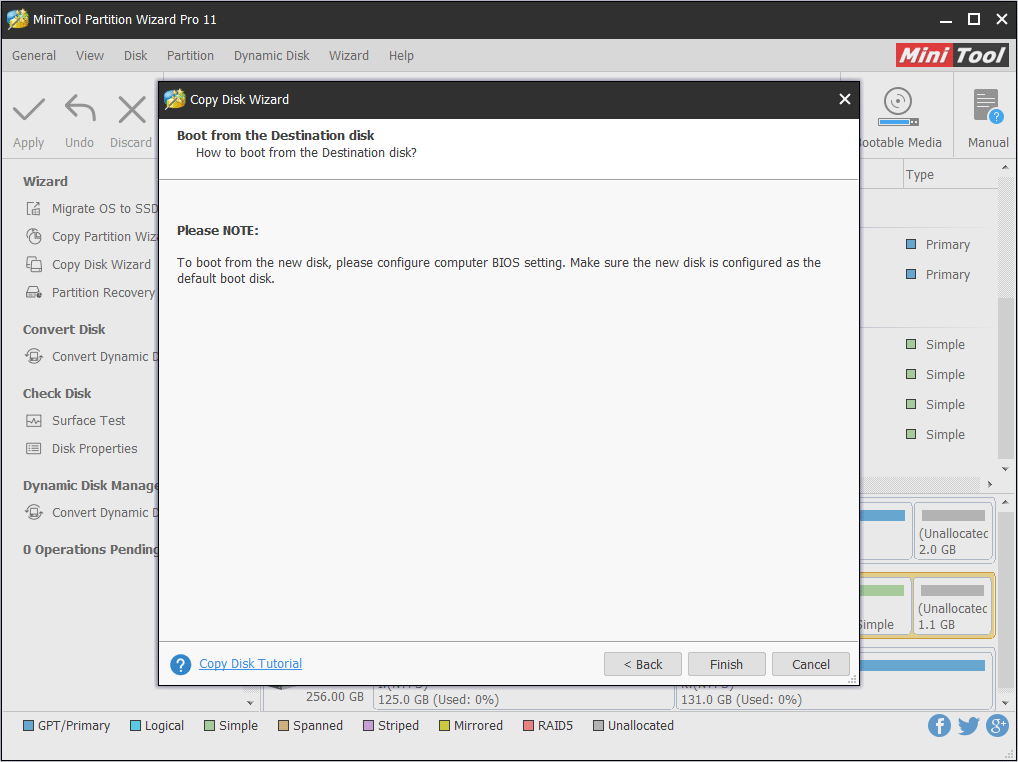Click Copy Disk Wizard sidebar icon
Viewport: 1018px width, 762px height.
click(x=34, y=264)
